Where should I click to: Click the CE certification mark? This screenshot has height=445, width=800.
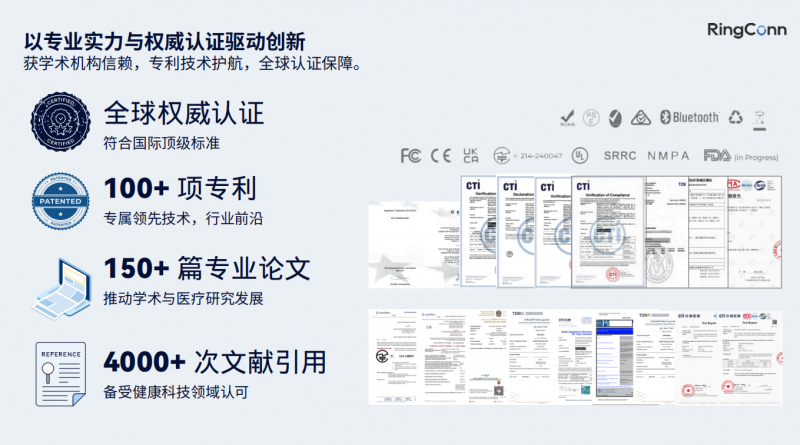[x=440, y=155]
